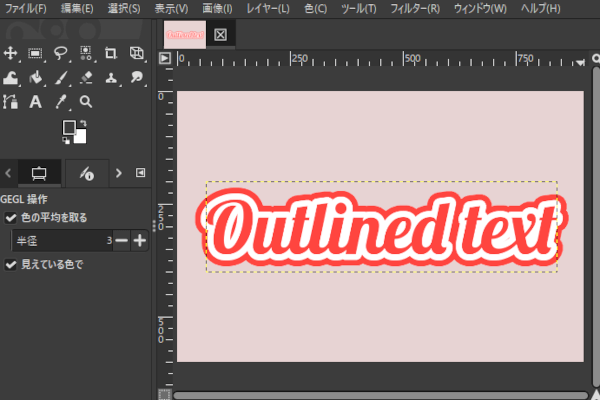Toggle the 色の平均を取る checkbox
This screenshot has width=600, height=400.
pyautogui.click(x=11, y=217)
